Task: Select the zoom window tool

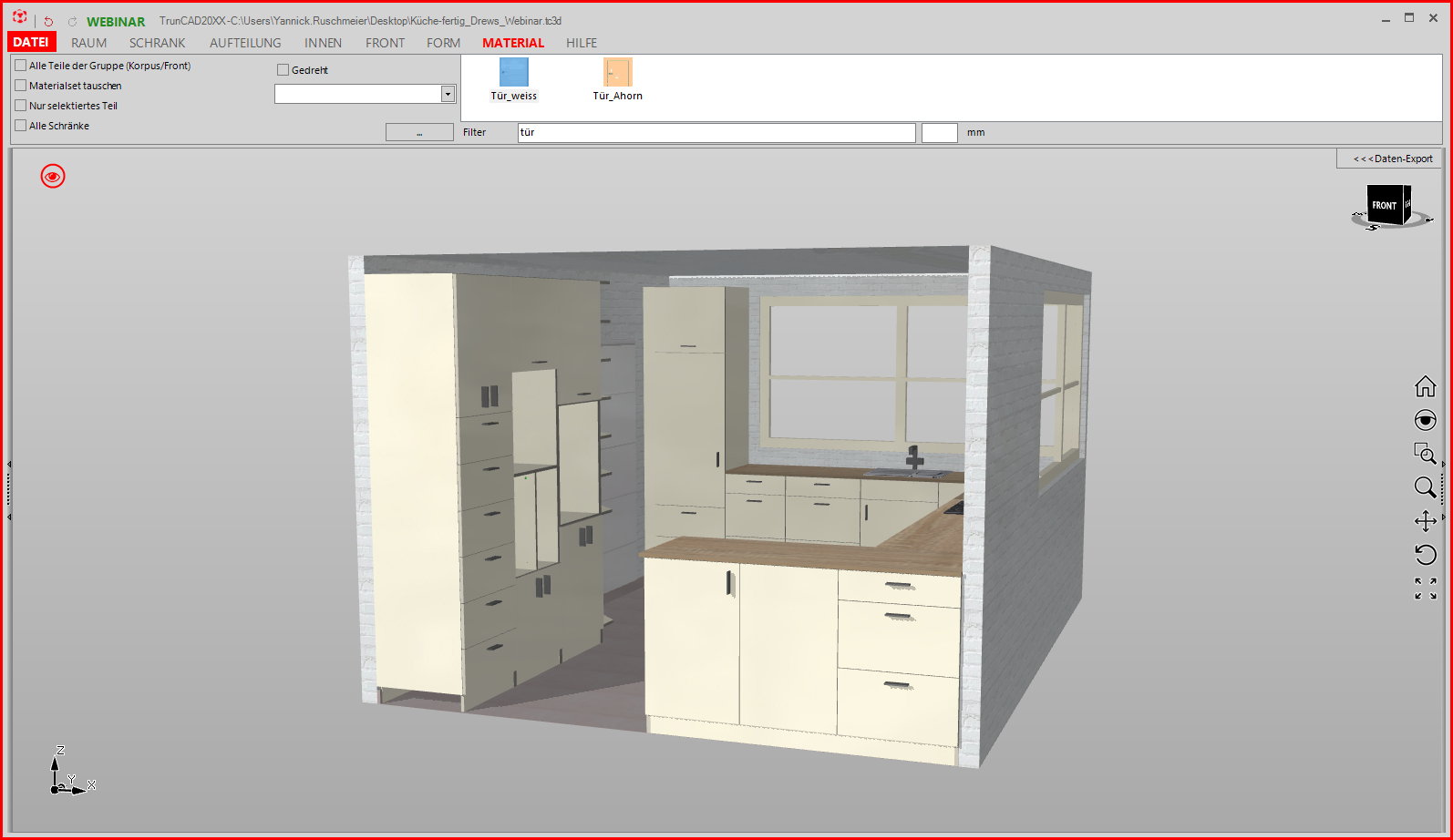Action: [x=1425, y=453]
